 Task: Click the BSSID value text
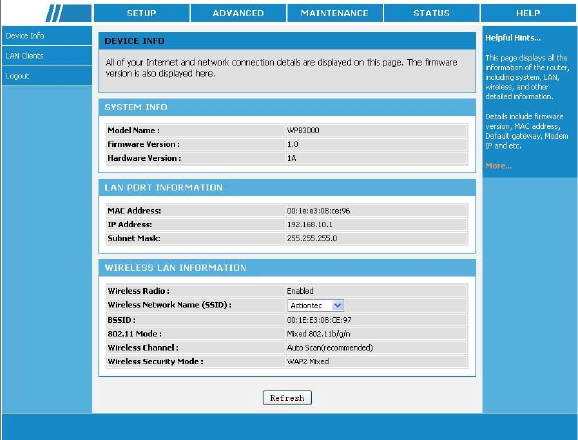[x=319, y=320]
